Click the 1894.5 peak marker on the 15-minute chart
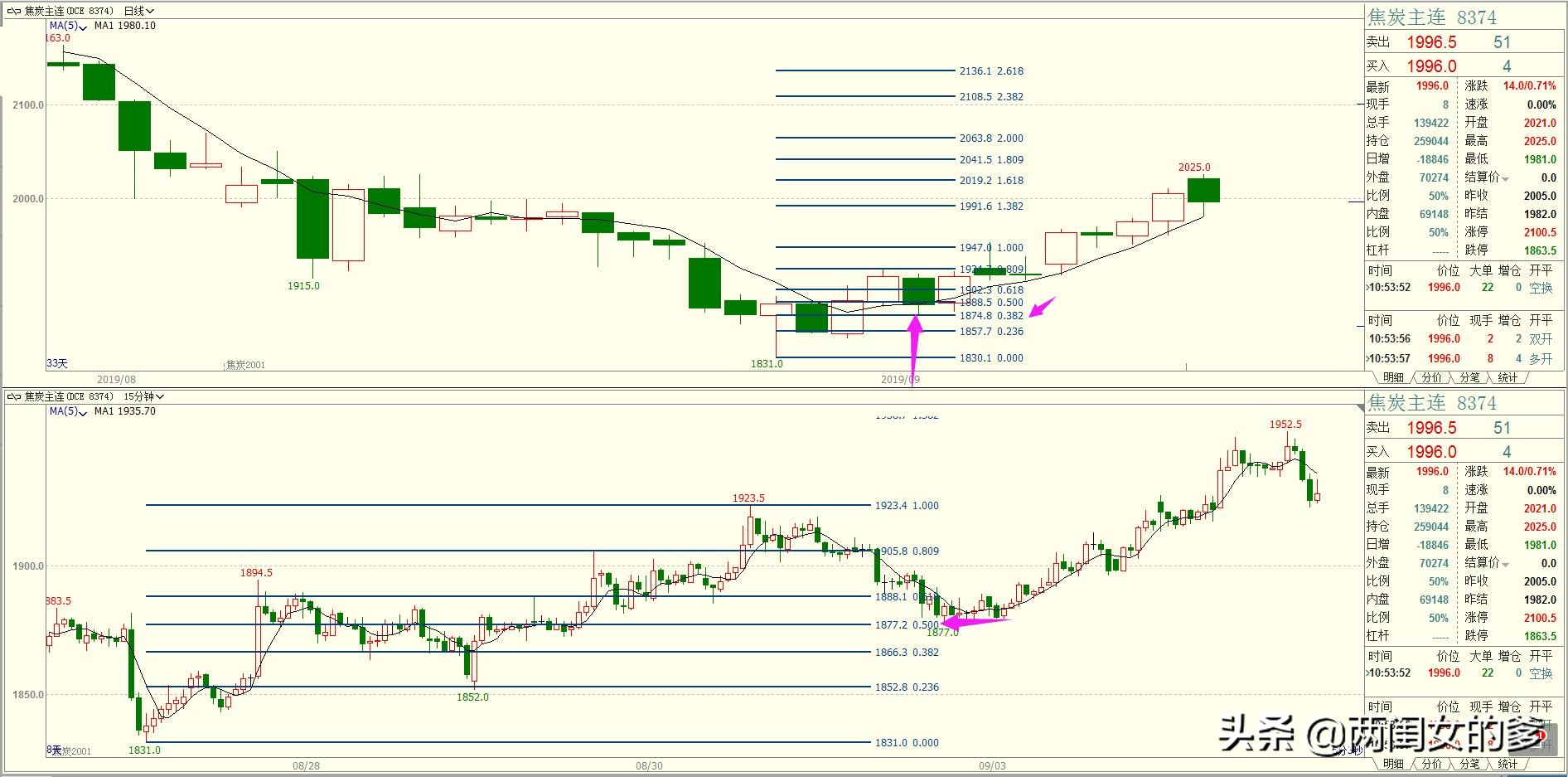 click(256, 573)
